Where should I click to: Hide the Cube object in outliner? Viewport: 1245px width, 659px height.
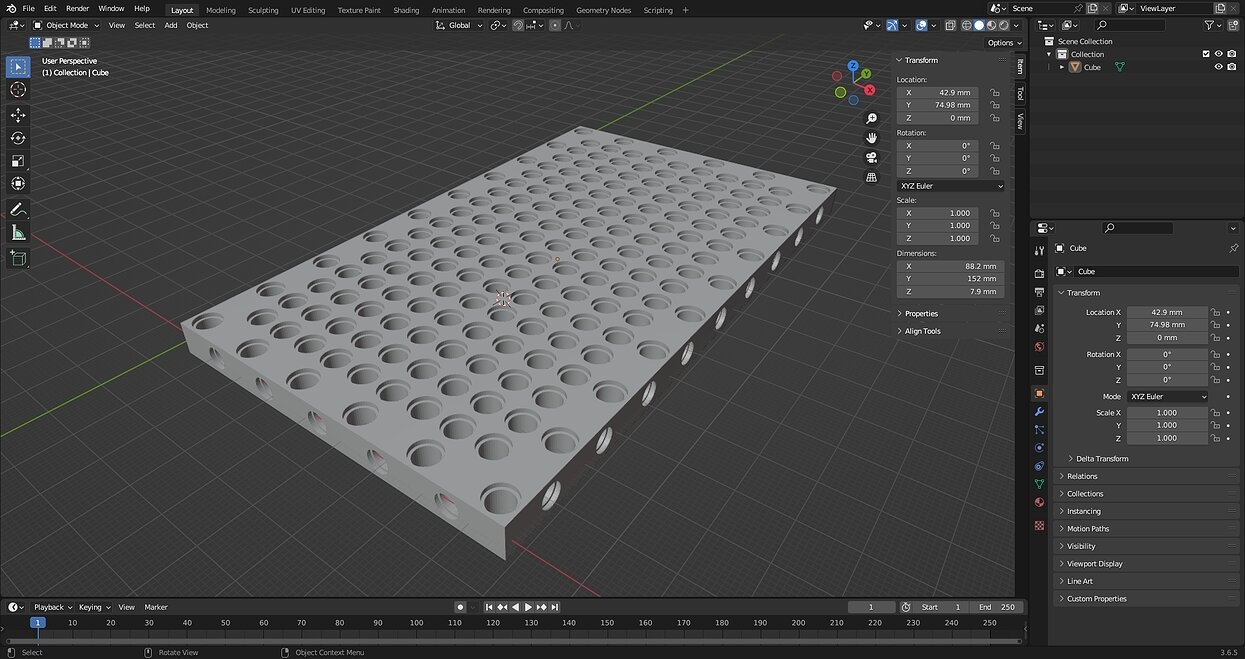(x=1218, y=67)
